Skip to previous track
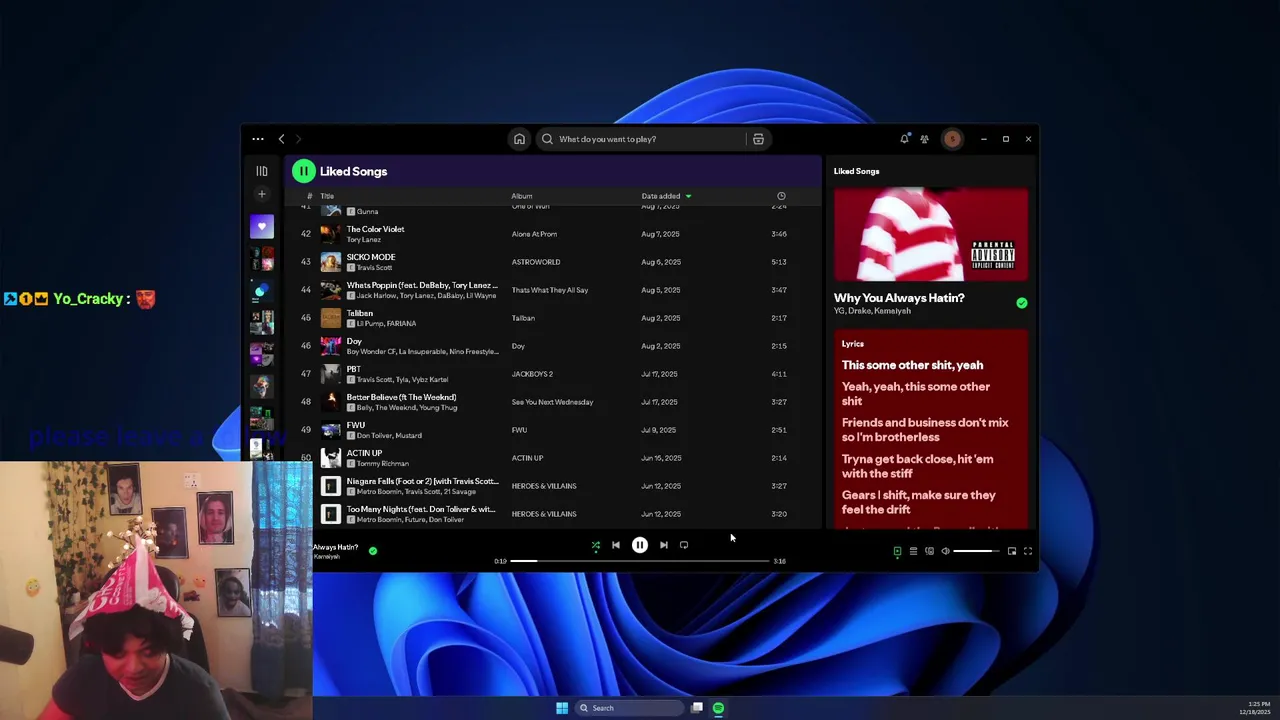1280x720 pixels. point(616,545)
